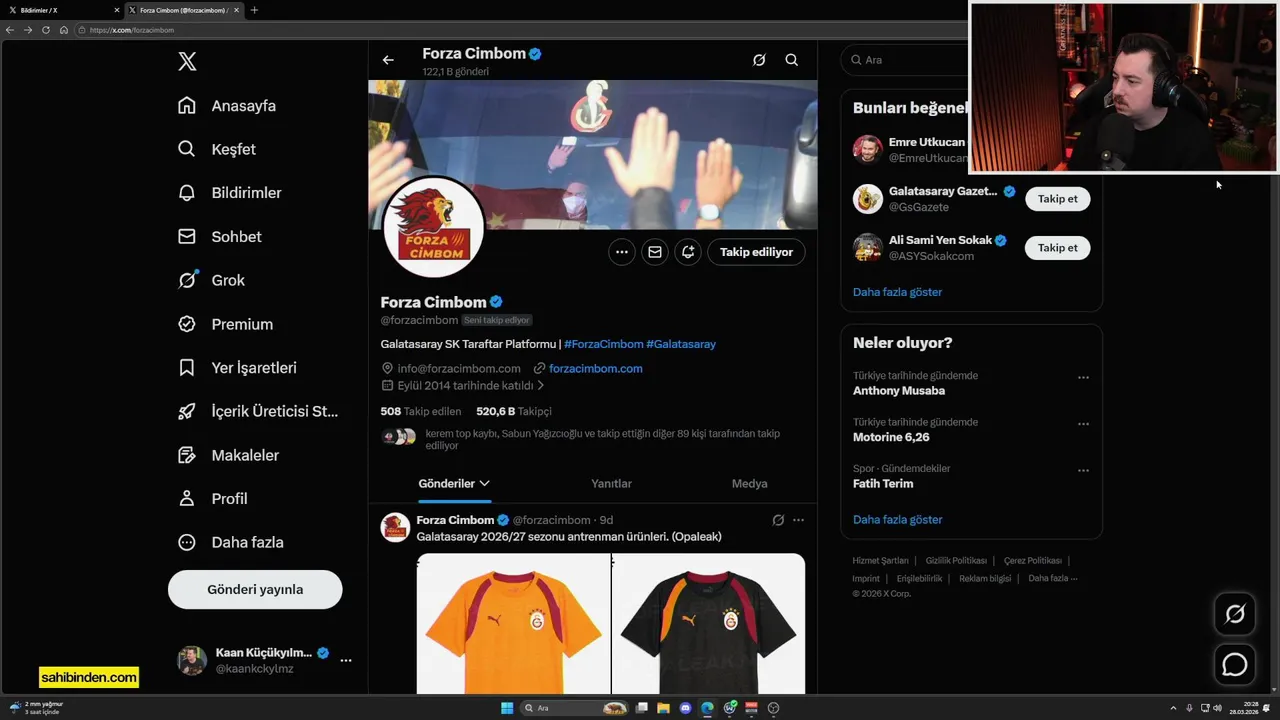Click the Grok icon in profile header
The image size is (1280, 720).
point(759,60)
